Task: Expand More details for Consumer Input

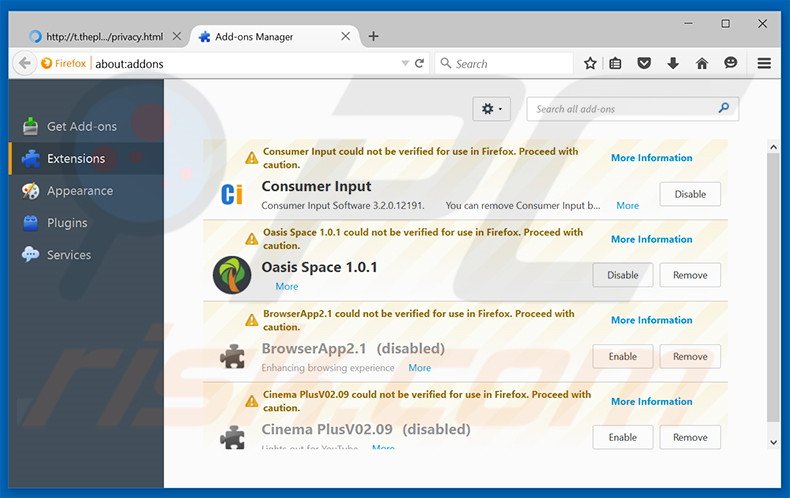Action: pyautogui.click(x=627, y=206)
